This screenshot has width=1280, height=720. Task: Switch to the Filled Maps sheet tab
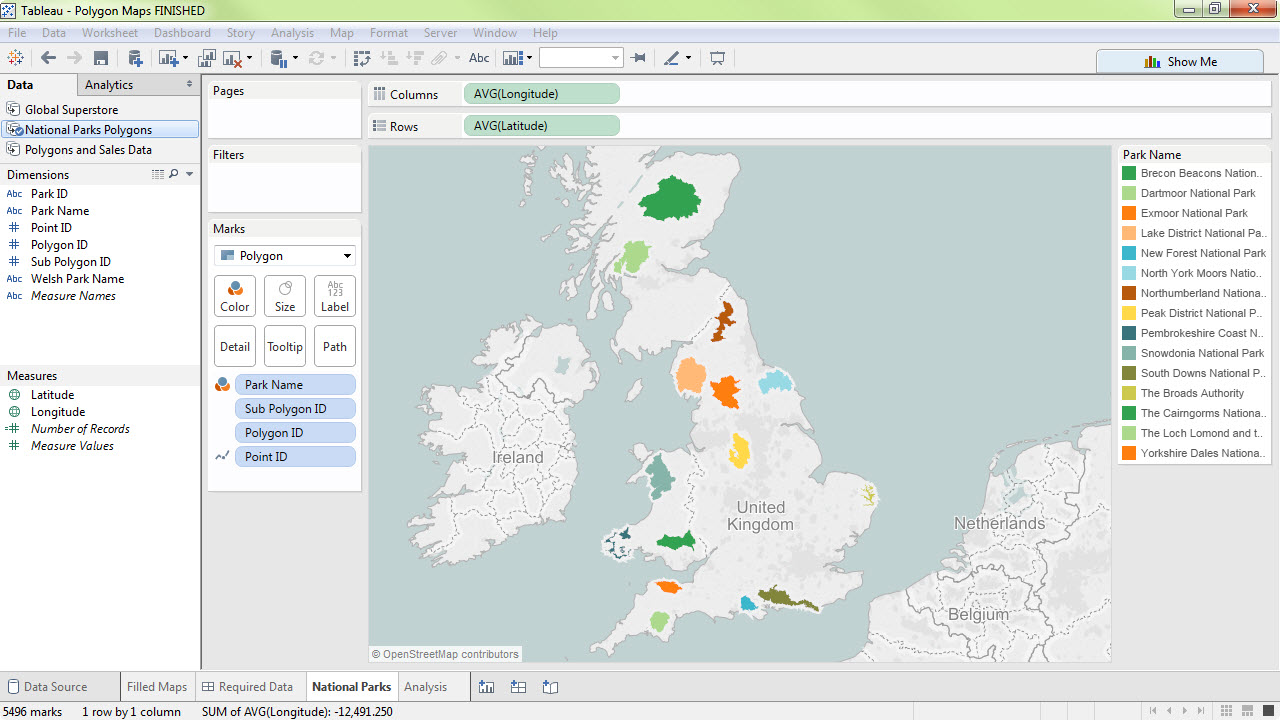(x=157, y=687)
